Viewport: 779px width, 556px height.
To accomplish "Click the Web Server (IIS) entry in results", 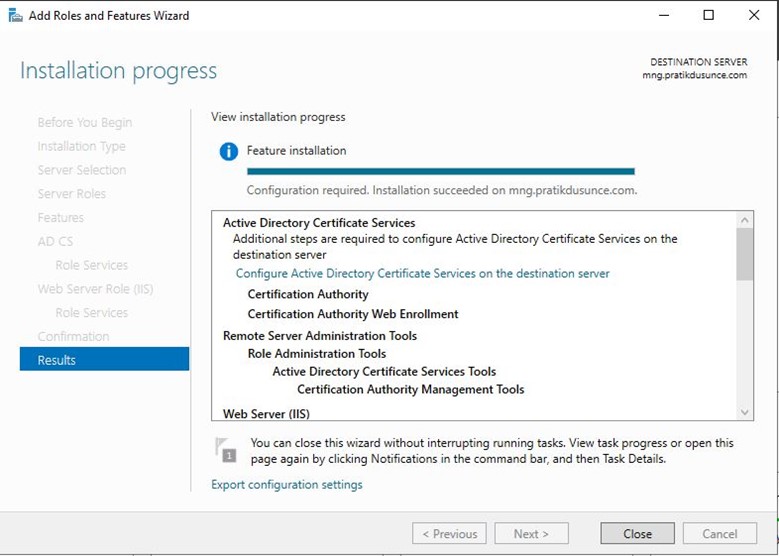I will pyautogui.click(x=266, y=413).
